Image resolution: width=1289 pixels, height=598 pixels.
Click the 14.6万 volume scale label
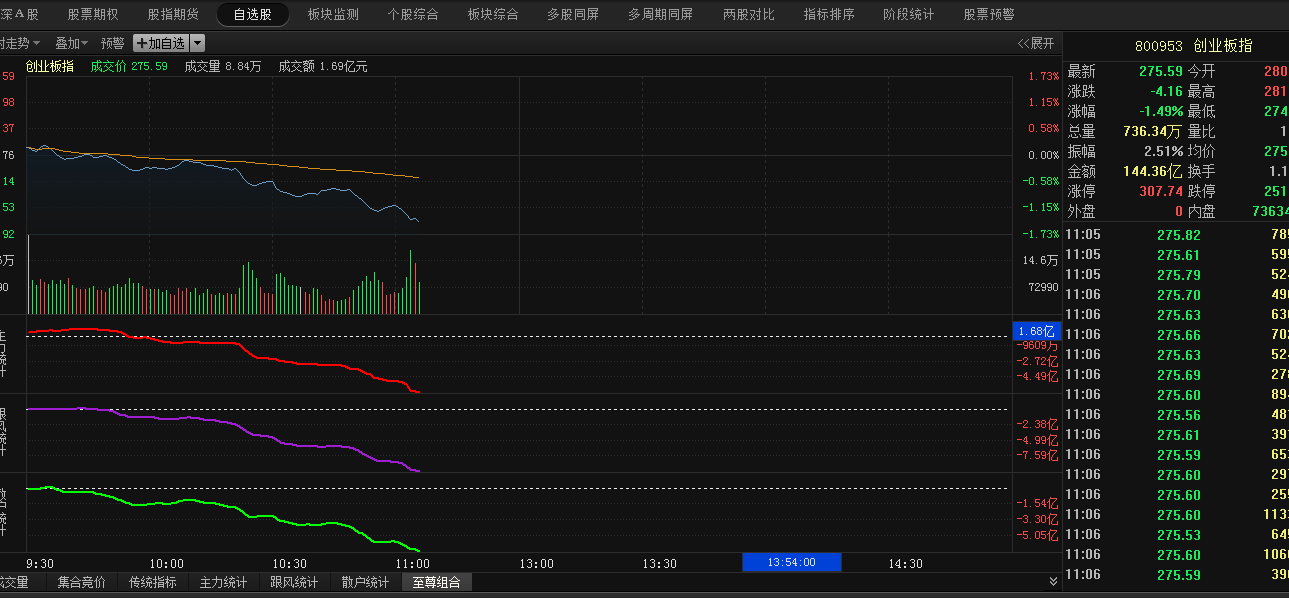pos(1041,260)
